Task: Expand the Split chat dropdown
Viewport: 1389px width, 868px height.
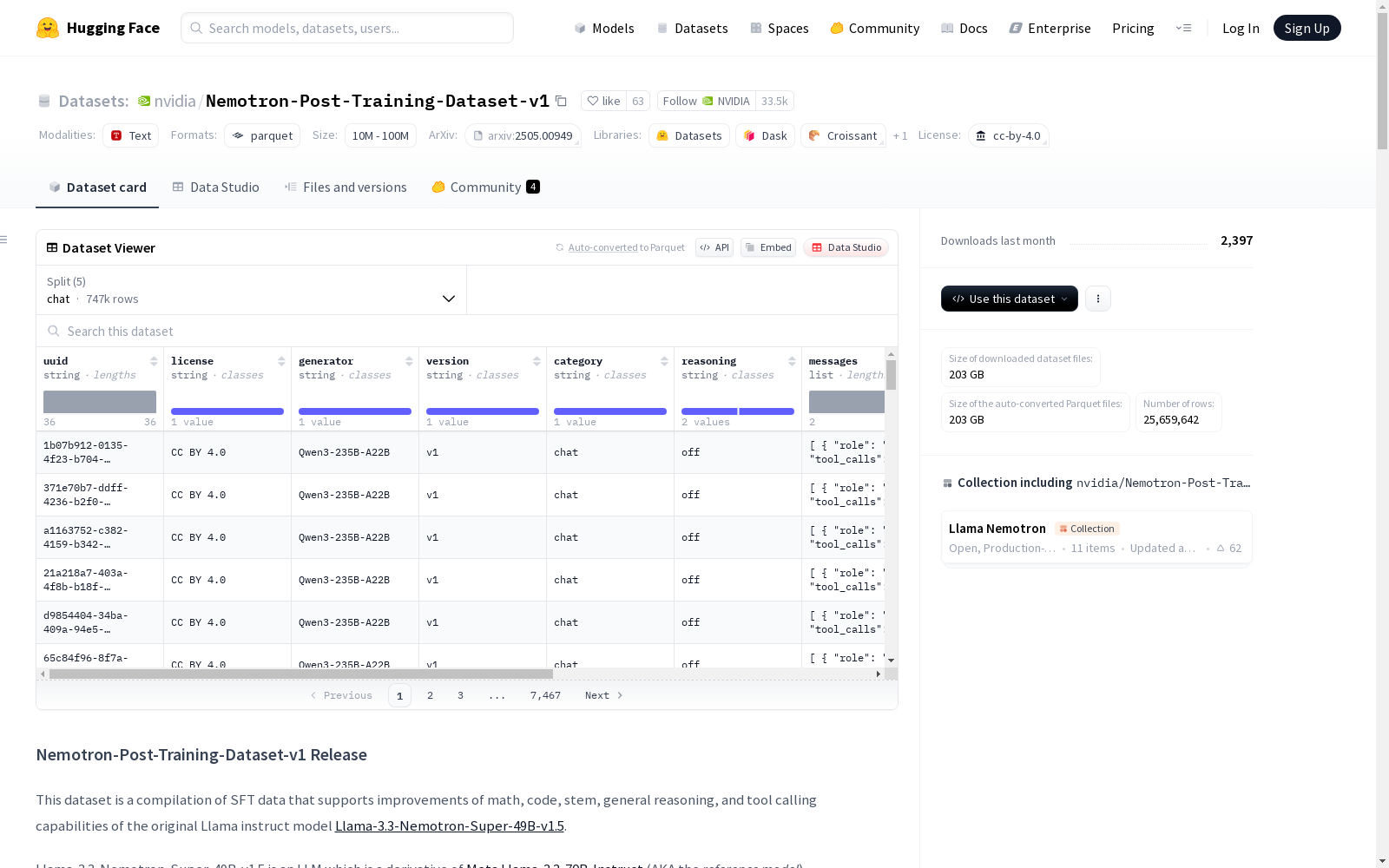Action: [252, 290]
